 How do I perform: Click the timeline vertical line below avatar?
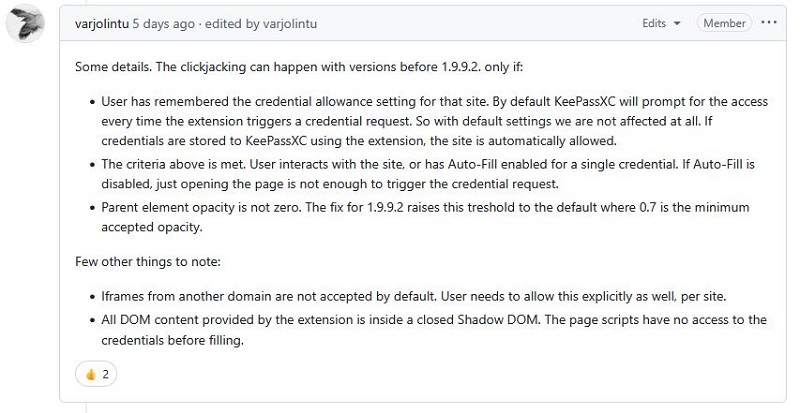tap(86, 407)
